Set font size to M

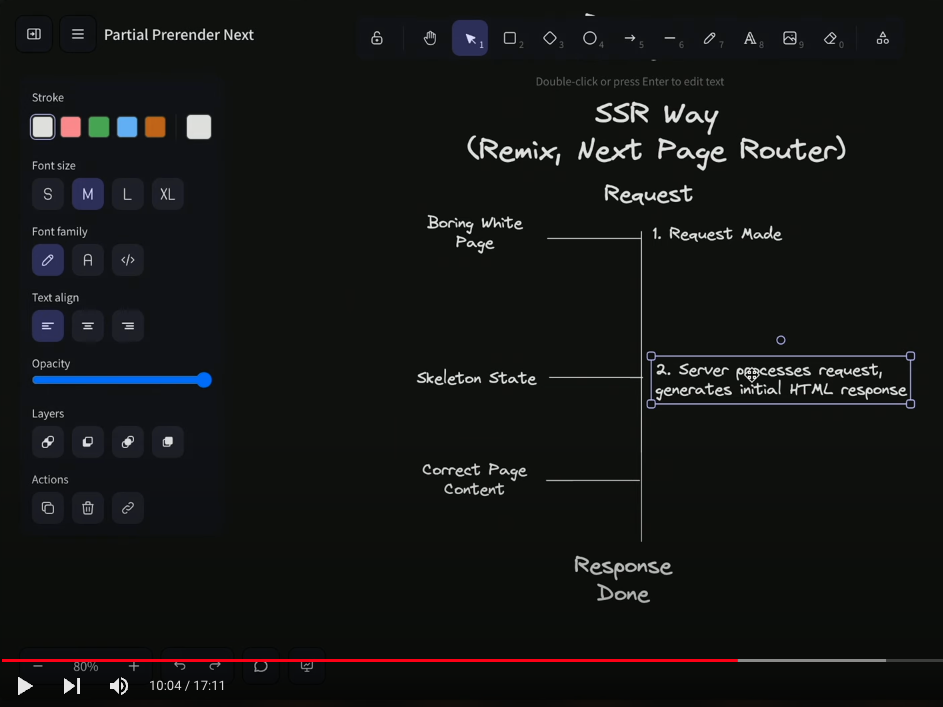88,194
